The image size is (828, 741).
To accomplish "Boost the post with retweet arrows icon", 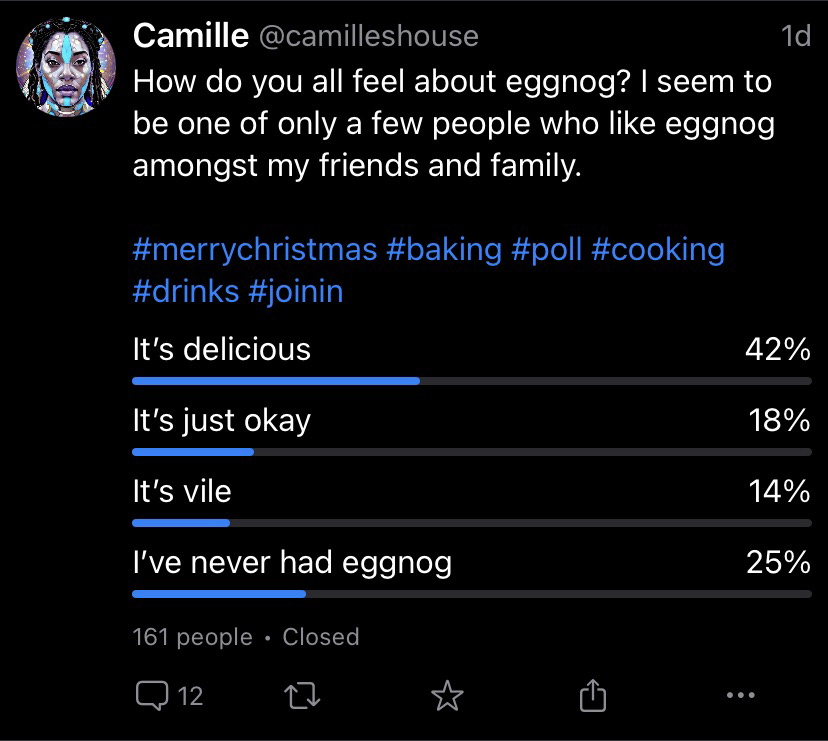I will click(302, 695).
